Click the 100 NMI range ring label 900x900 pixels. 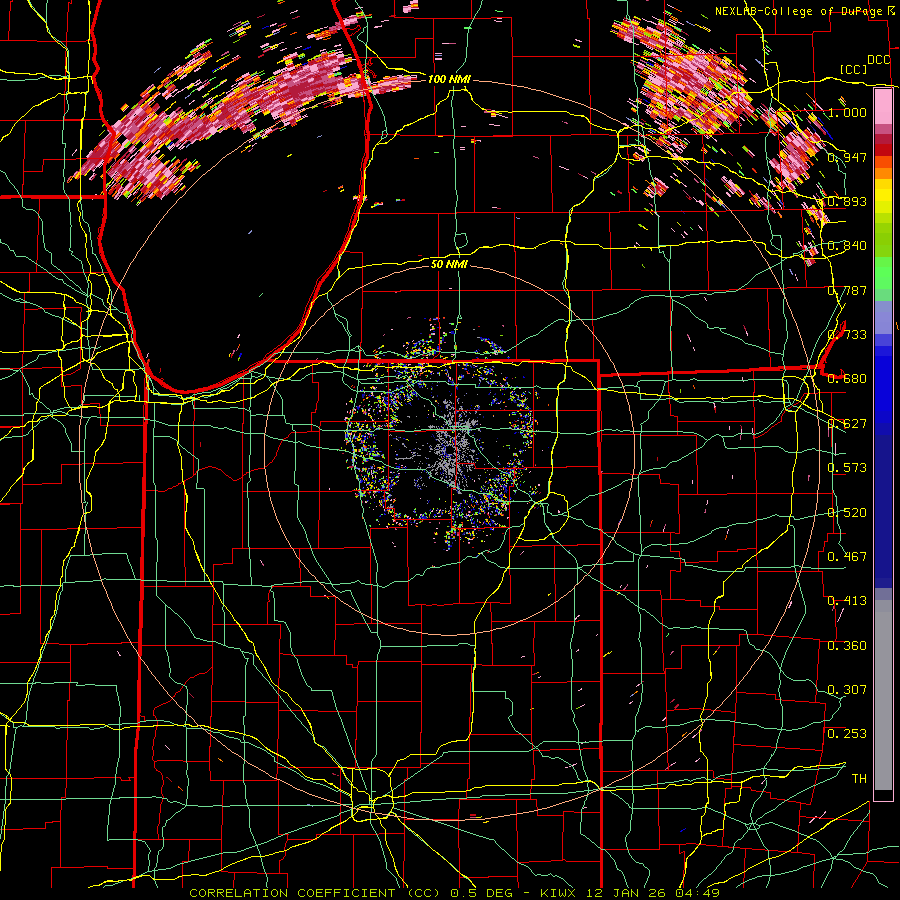(449, 79)
